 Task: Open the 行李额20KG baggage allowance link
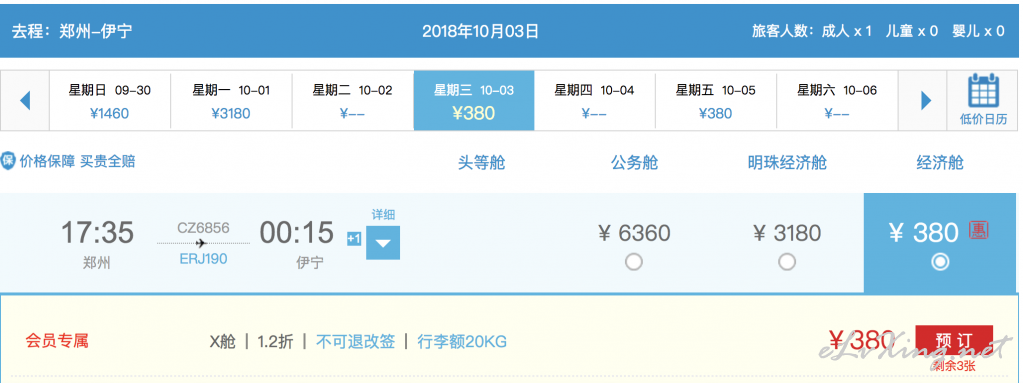tap(462, 341)
